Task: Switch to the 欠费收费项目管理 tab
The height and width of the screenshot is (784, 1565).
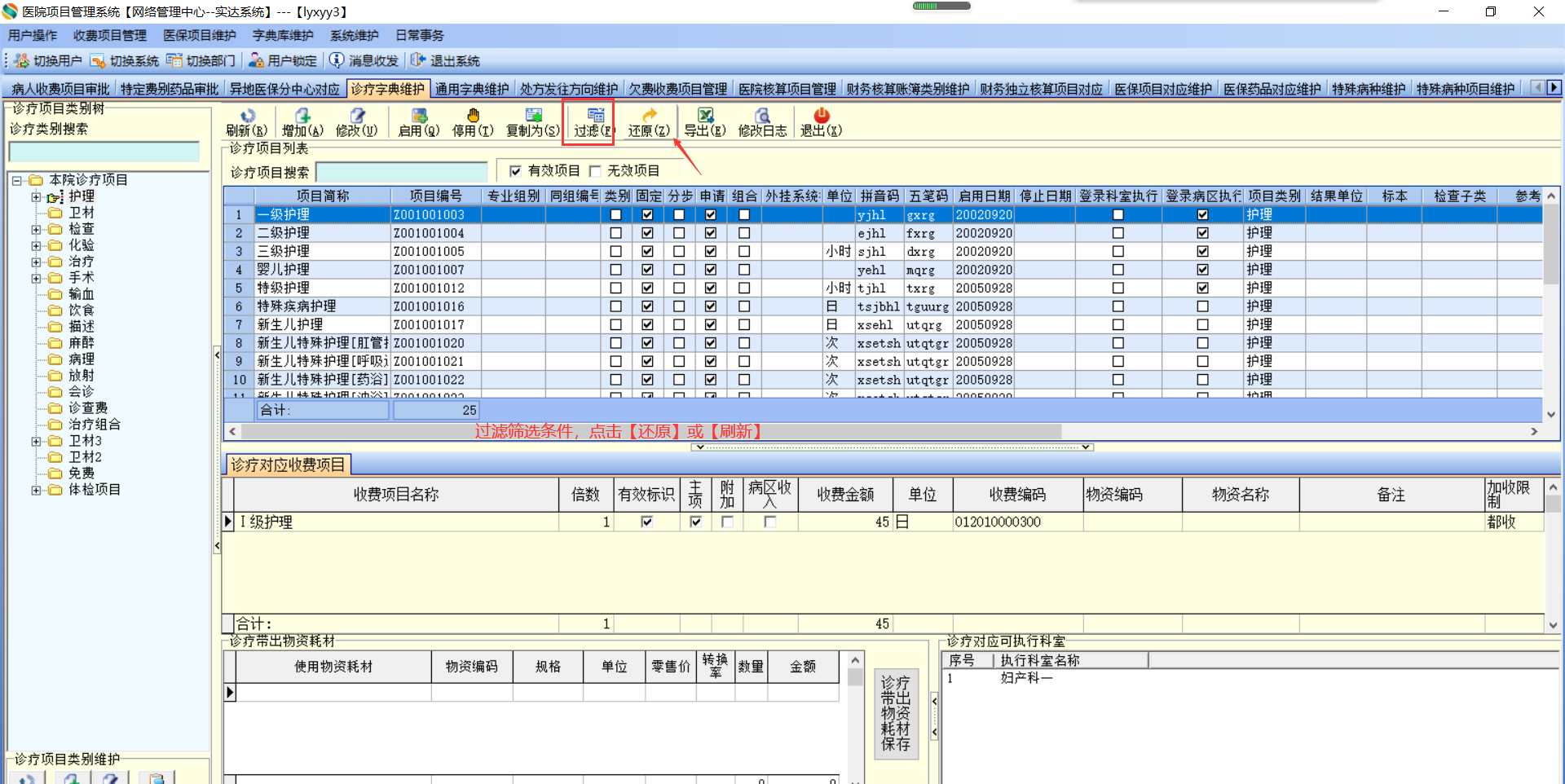Action: 677,89
